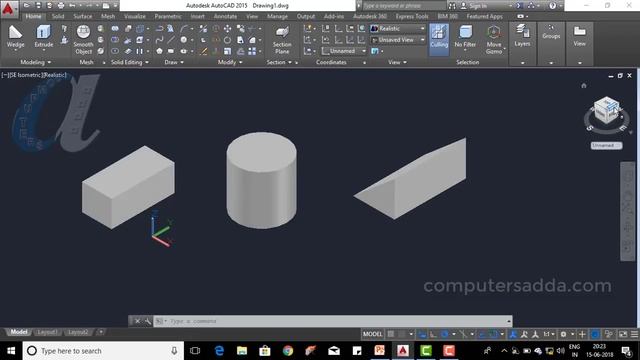The height and width of the screenshot is (360, 640).
Task: Add a new layout with plus tab
Action: [101, 332]
